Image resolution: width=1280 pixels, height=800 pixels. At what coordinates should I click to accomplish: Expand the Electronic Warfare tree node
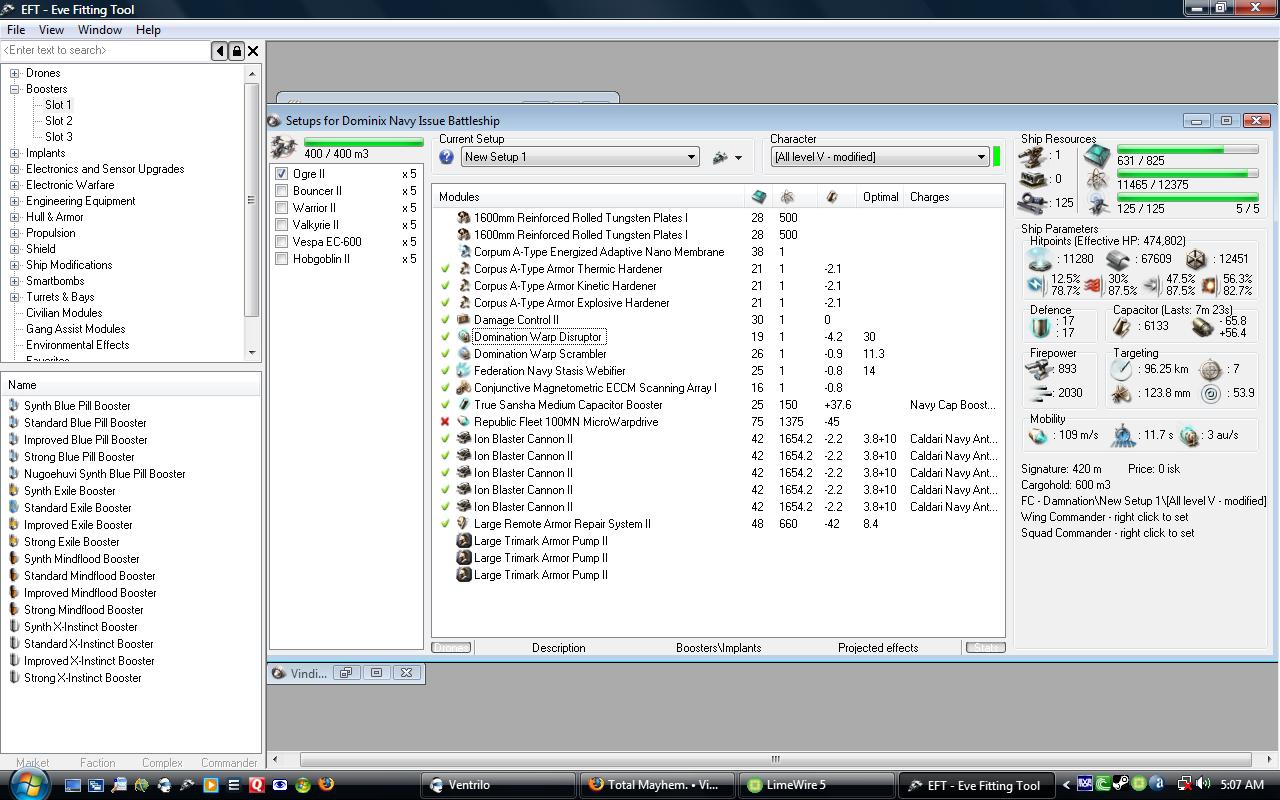pos(15,185)
